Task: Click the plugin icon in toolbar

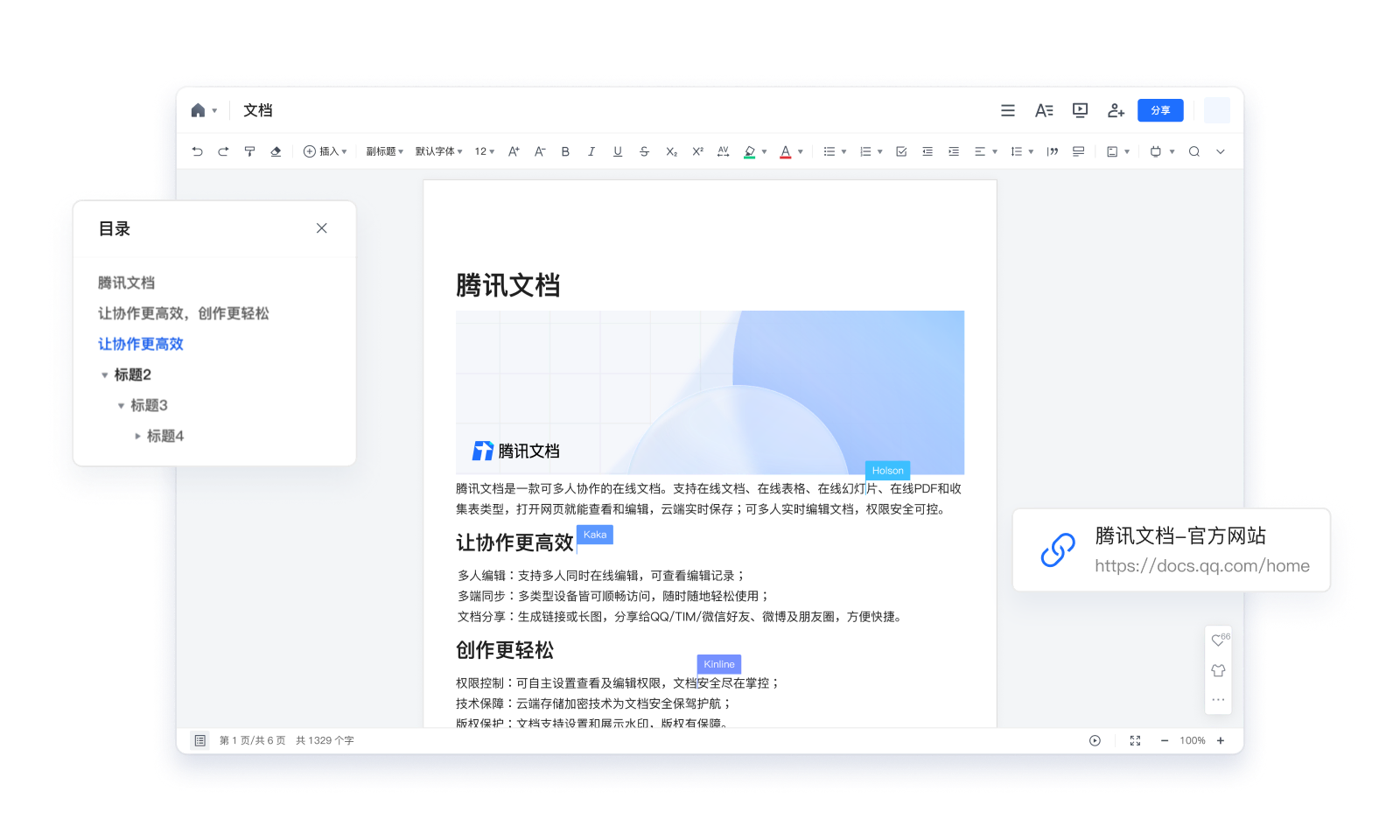Action: [x=1156, y=151]
